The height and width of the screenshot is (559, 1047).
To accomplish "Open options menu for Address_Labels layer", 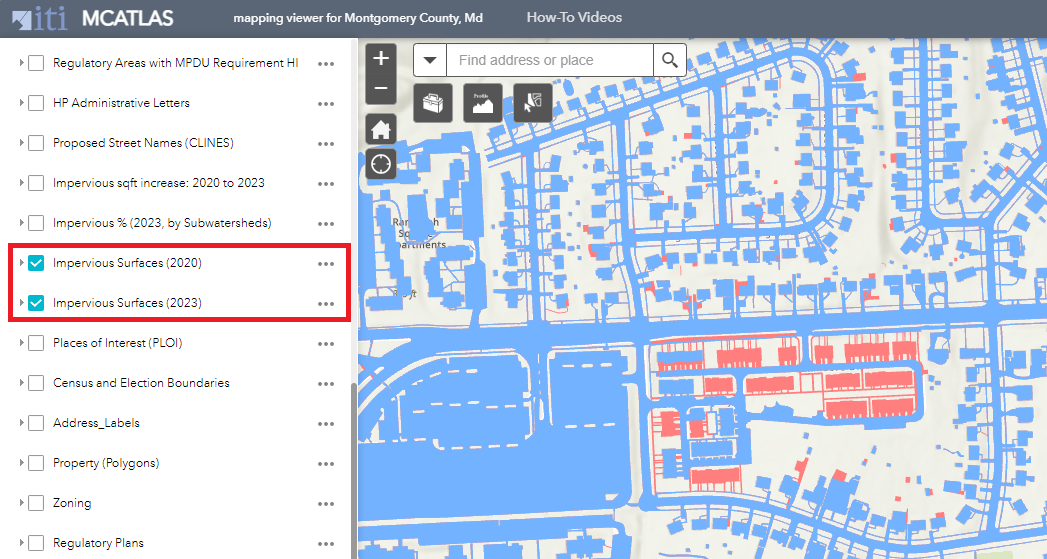I will point(325,423).
